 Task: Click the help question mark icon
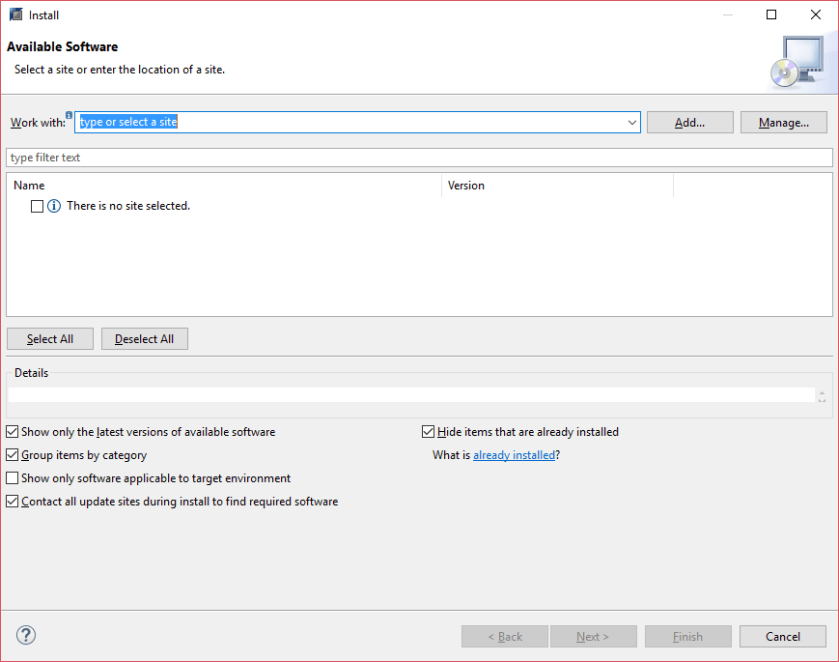[26, 636]
